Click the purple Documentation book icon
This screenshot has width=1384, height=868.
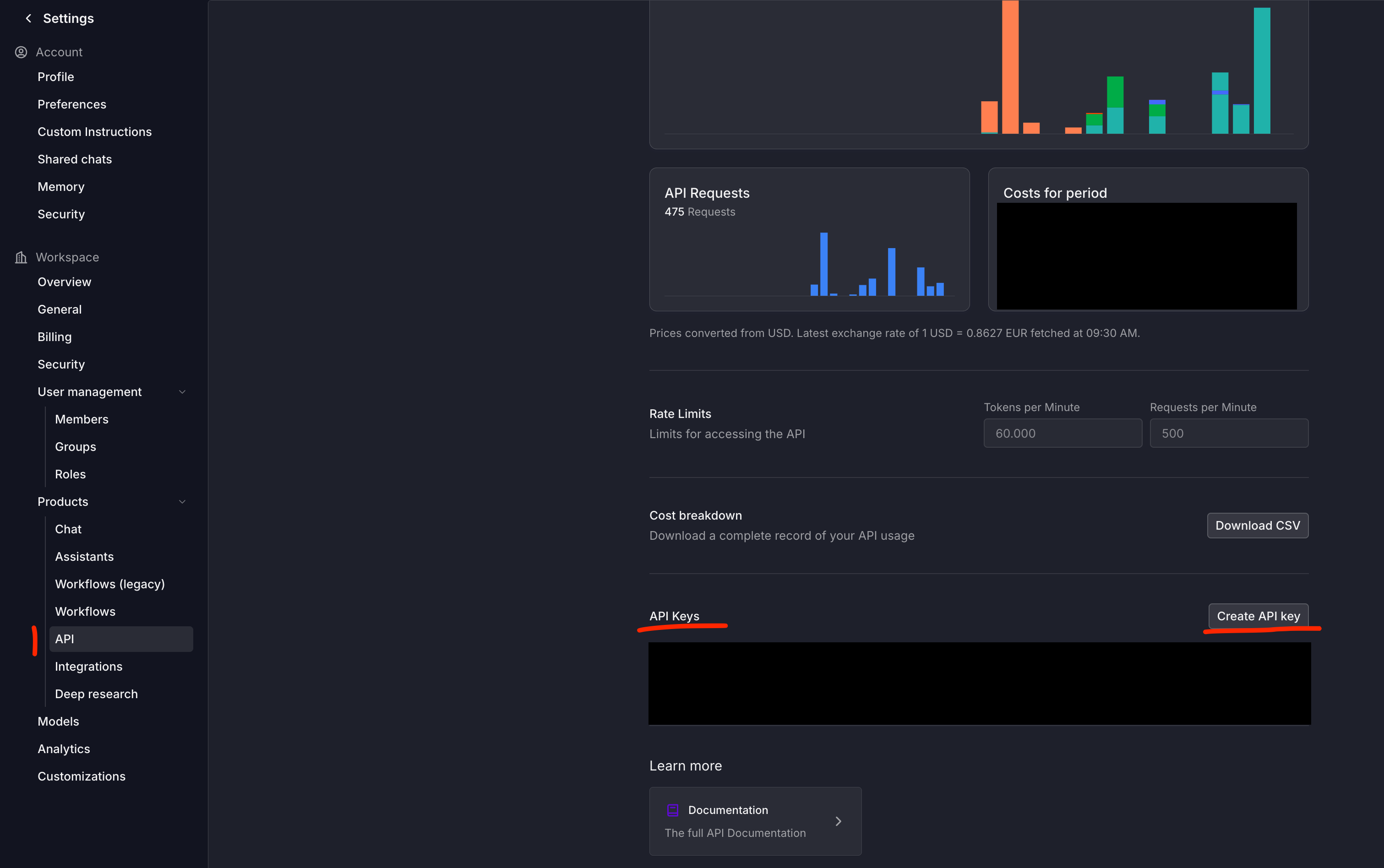click(672, 810)
